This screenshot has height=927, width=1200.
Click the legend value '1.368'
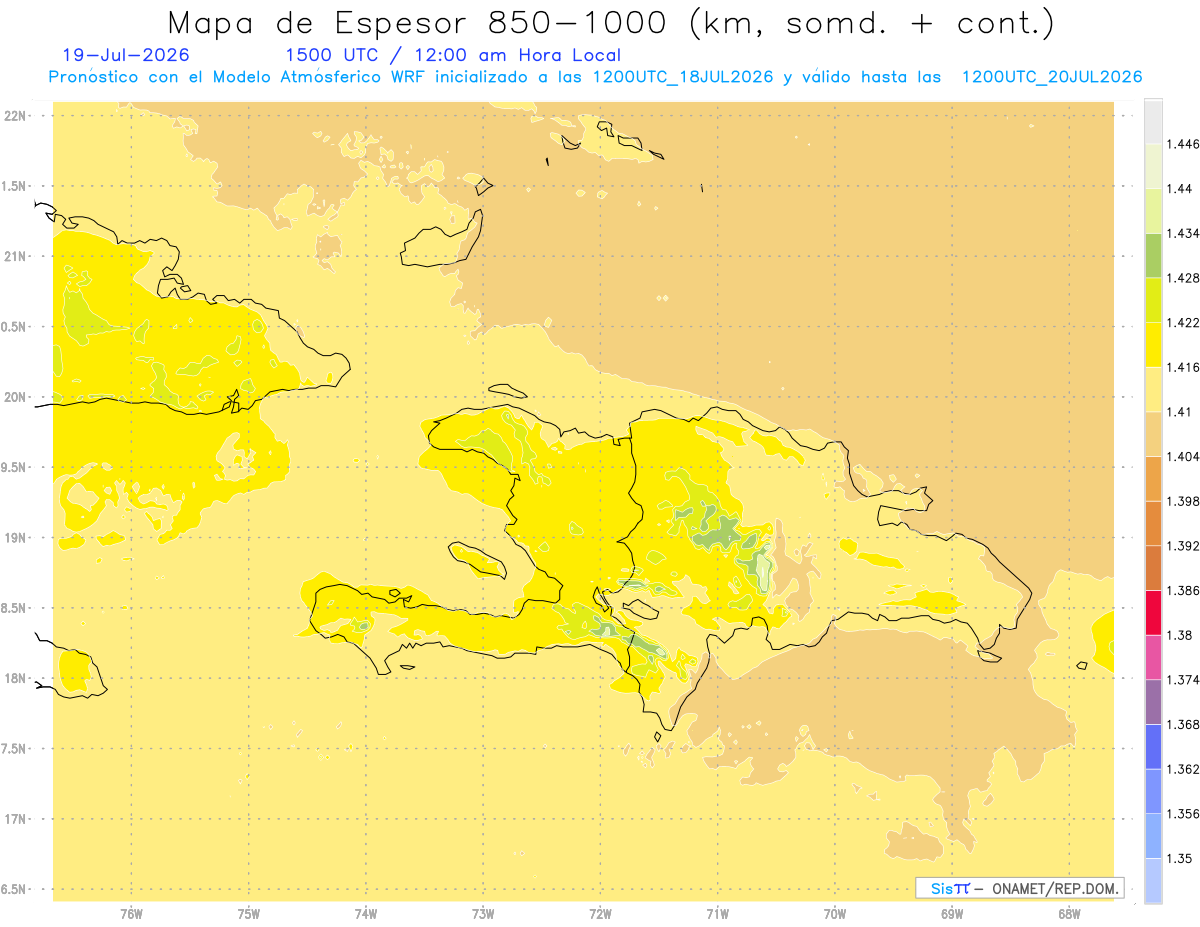1183,724
